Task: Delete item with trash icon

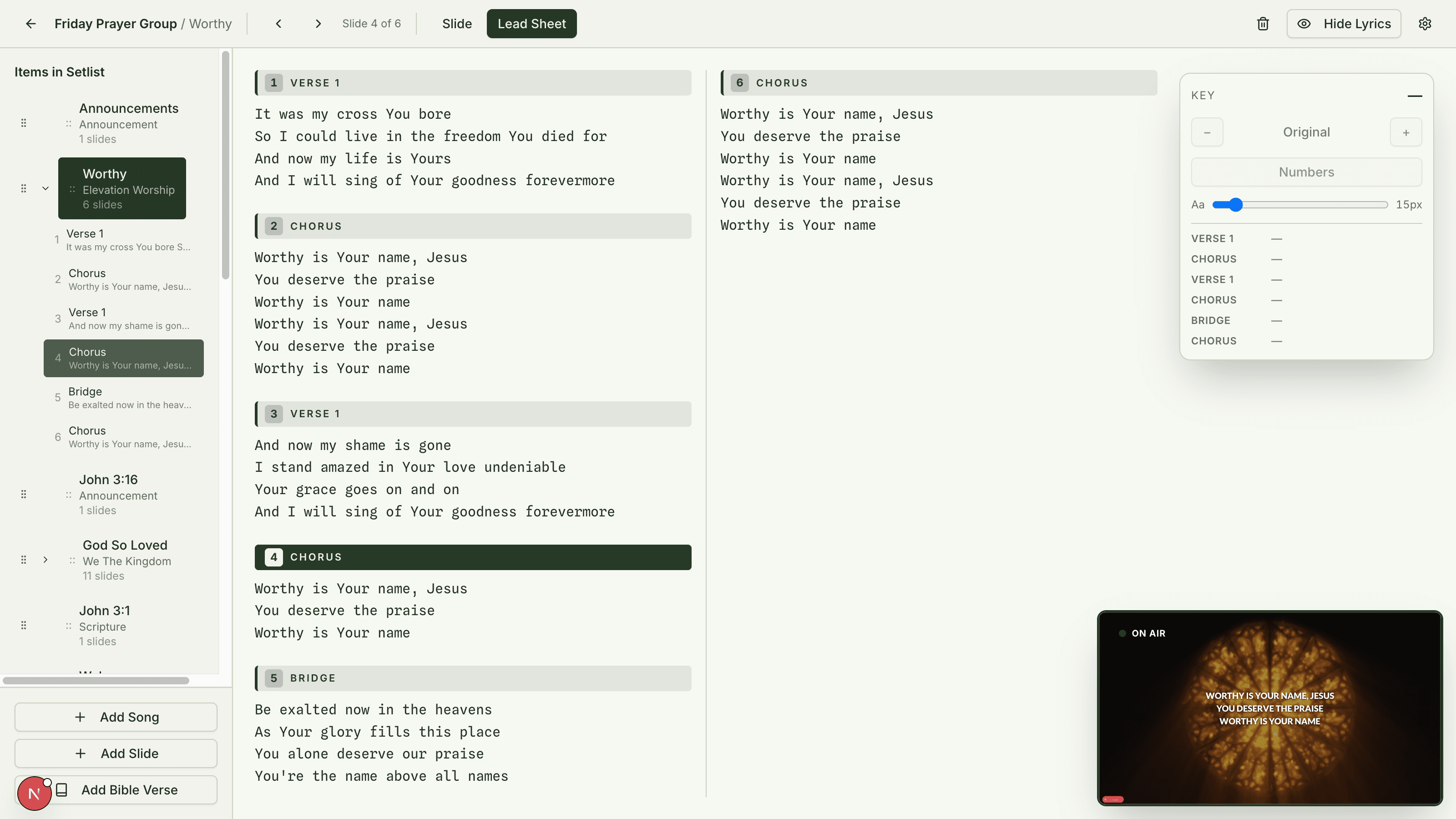Action: click(x=1263, y=24)
